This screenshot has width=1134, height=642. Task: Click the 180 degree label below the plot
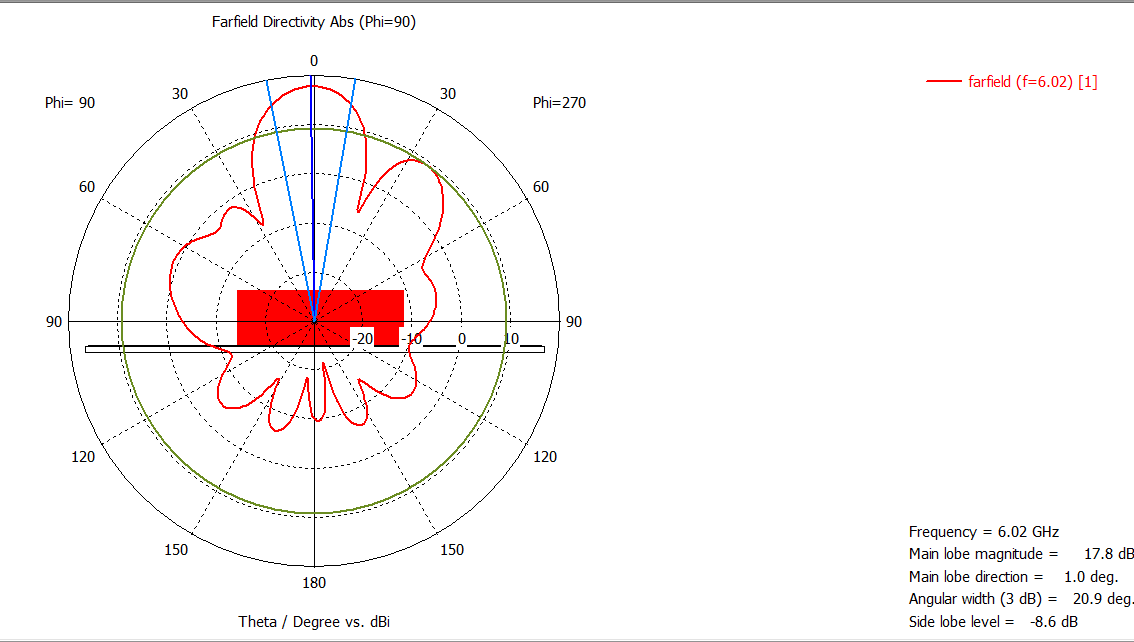pyautogui.click(x=314, y=583)
